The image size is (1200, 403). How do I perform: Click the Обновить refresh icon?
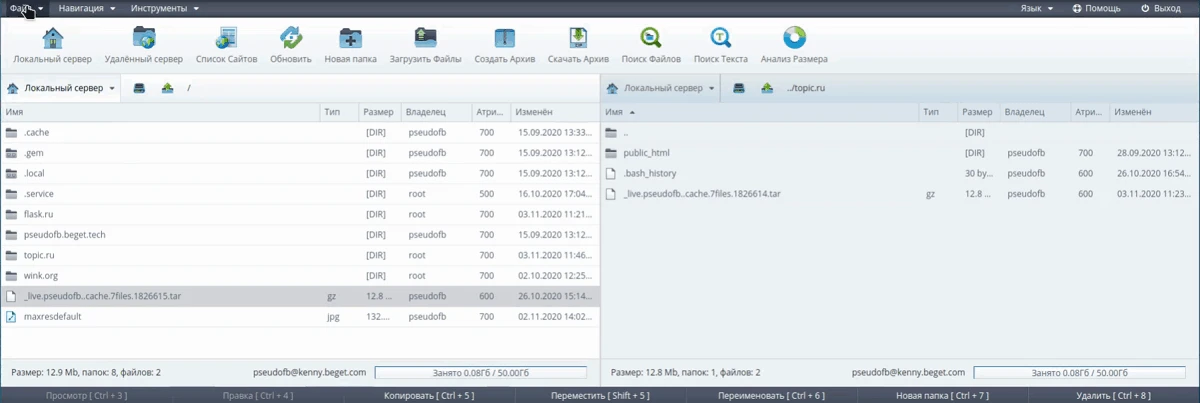(291, 39)
